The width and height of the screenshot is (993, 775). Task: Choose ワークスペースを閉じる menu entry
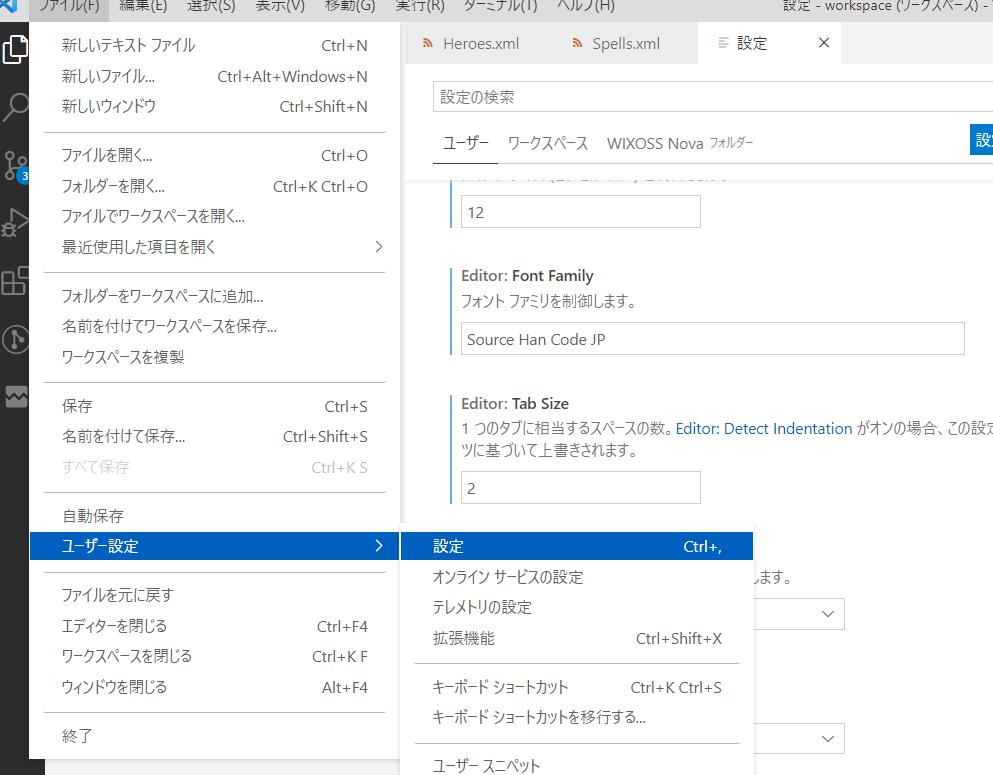[x=215, y=657]
